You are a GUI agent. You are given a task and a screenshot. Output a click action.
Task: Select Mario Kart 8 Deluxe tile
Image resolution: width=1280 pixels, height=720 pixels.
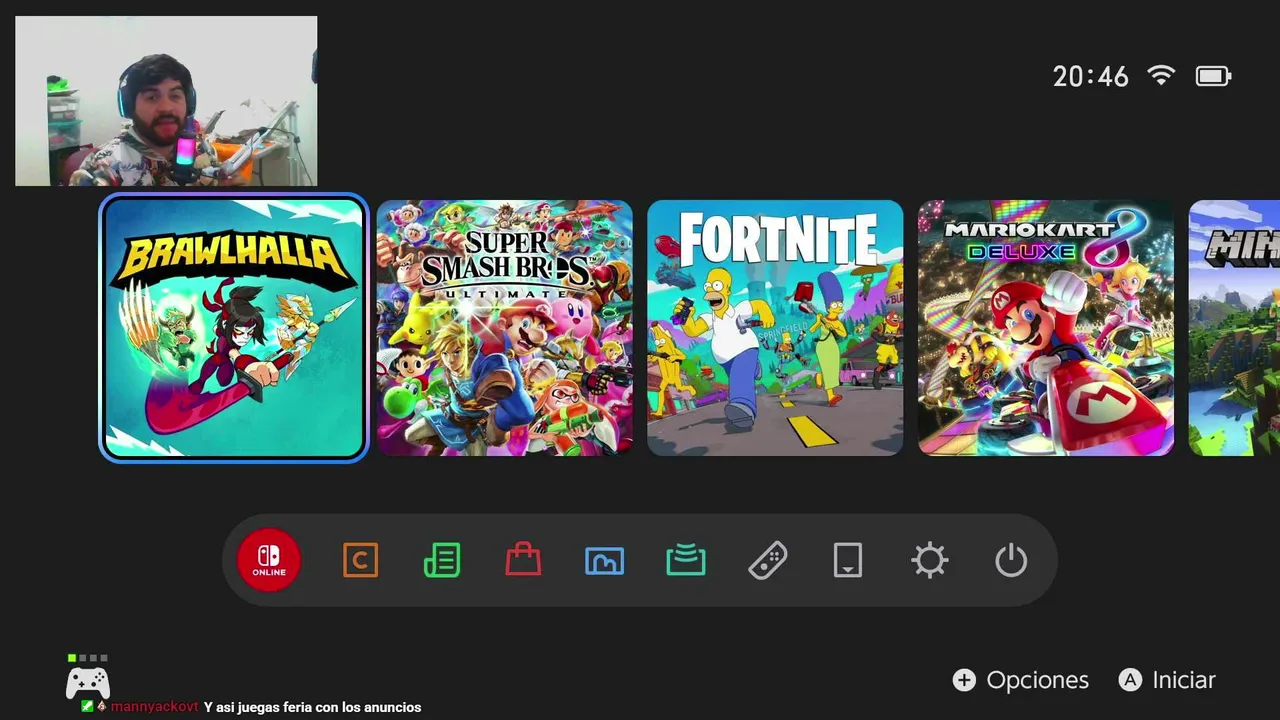pyautogui.click(x=1046, y=328)
